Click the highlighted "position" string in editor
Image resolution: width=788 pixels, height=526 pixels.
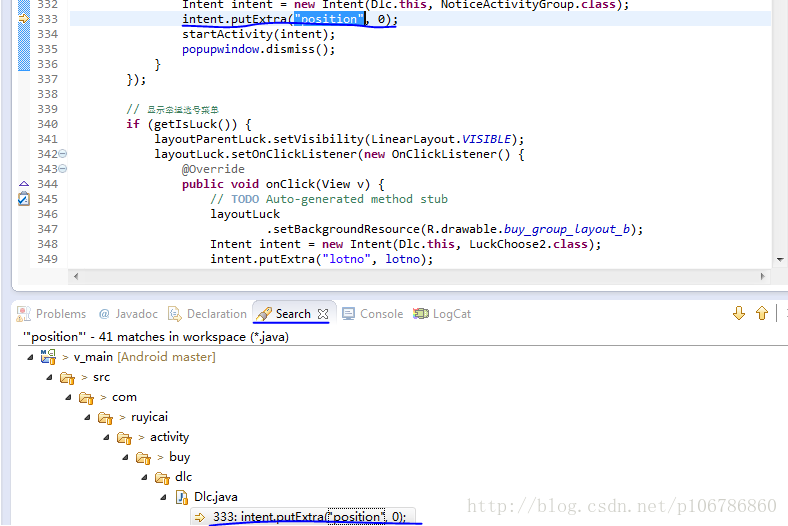tap(329, 19)
